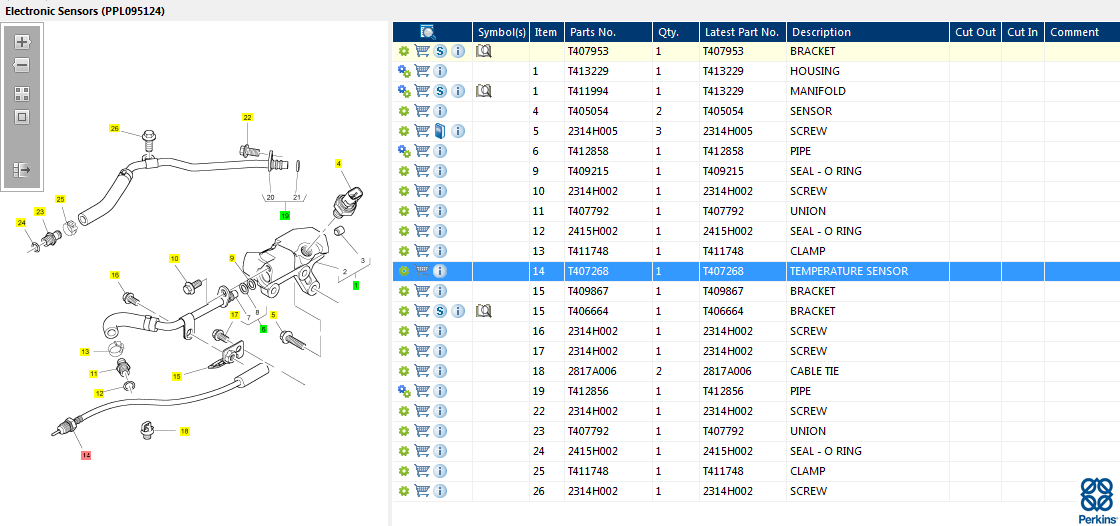Show info for item 13 CLAMP row
This screenshot has height=526, width=1120.
440,252
